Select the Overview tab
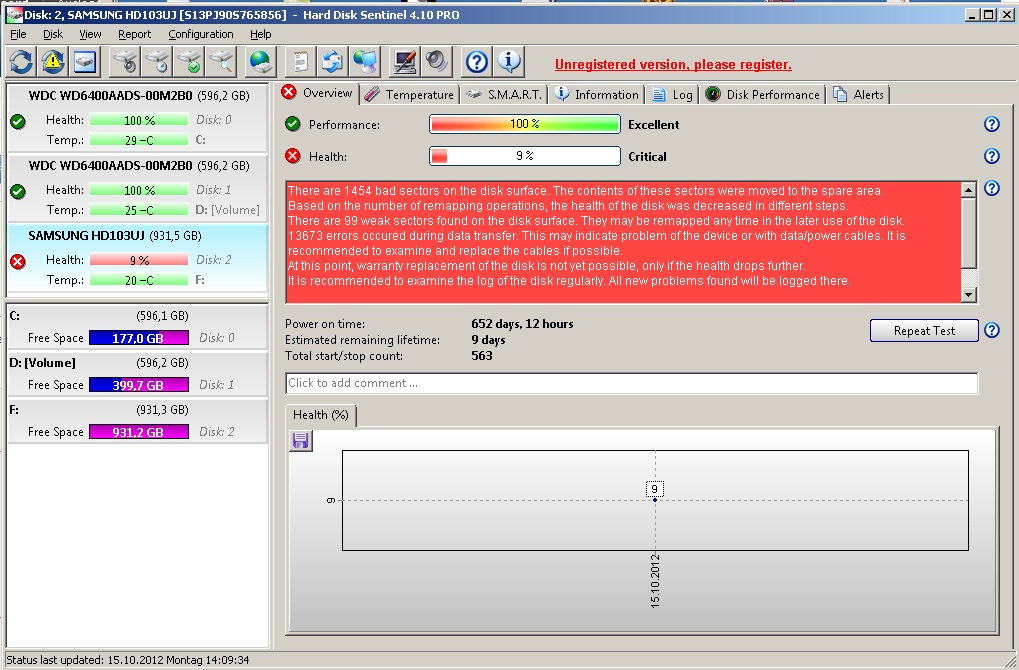 (x=317, y=93)
